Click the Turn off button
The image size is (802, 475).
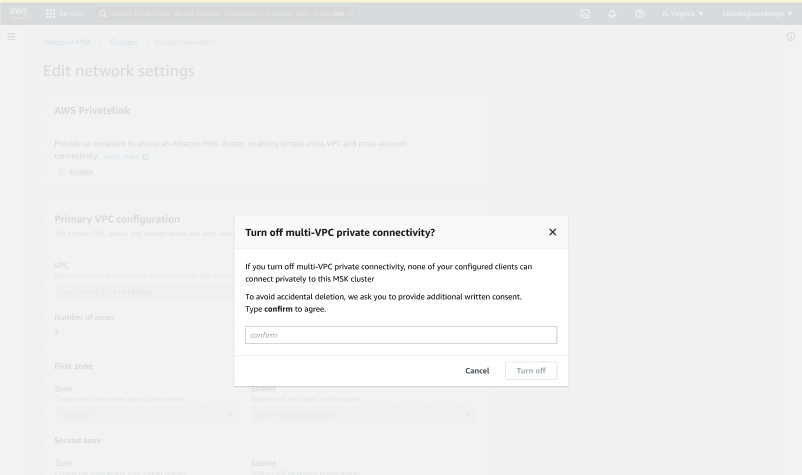click(x=531, y=371)
